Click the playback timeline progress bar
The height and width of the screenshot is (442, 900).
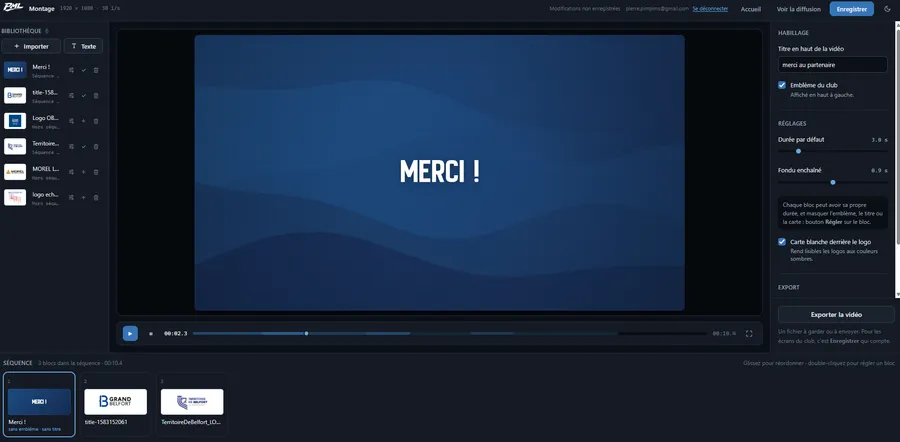point(449,333)
